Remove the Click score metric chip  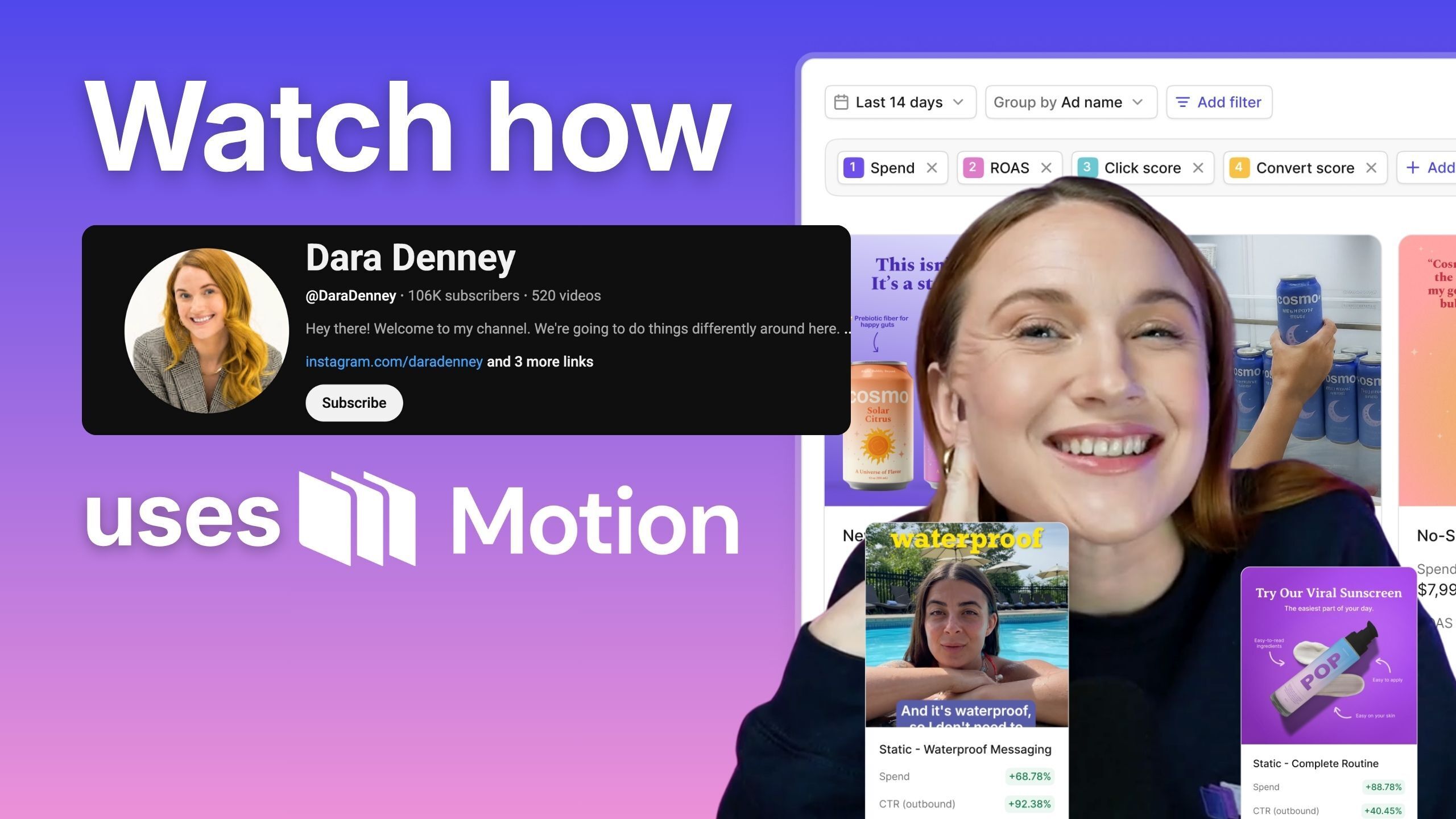[x=1198, y=168]
